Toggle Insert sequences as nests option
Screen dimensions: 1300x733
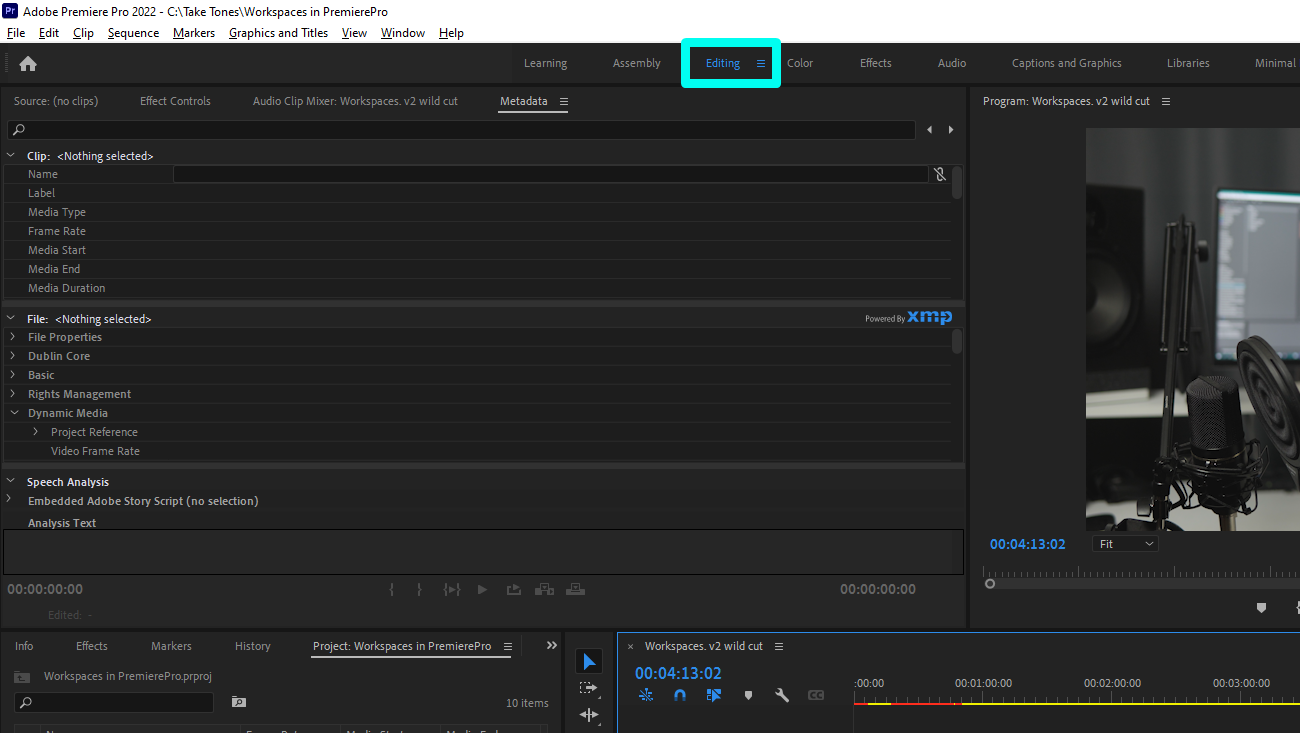pyautogui.click(x=646, y=695)
